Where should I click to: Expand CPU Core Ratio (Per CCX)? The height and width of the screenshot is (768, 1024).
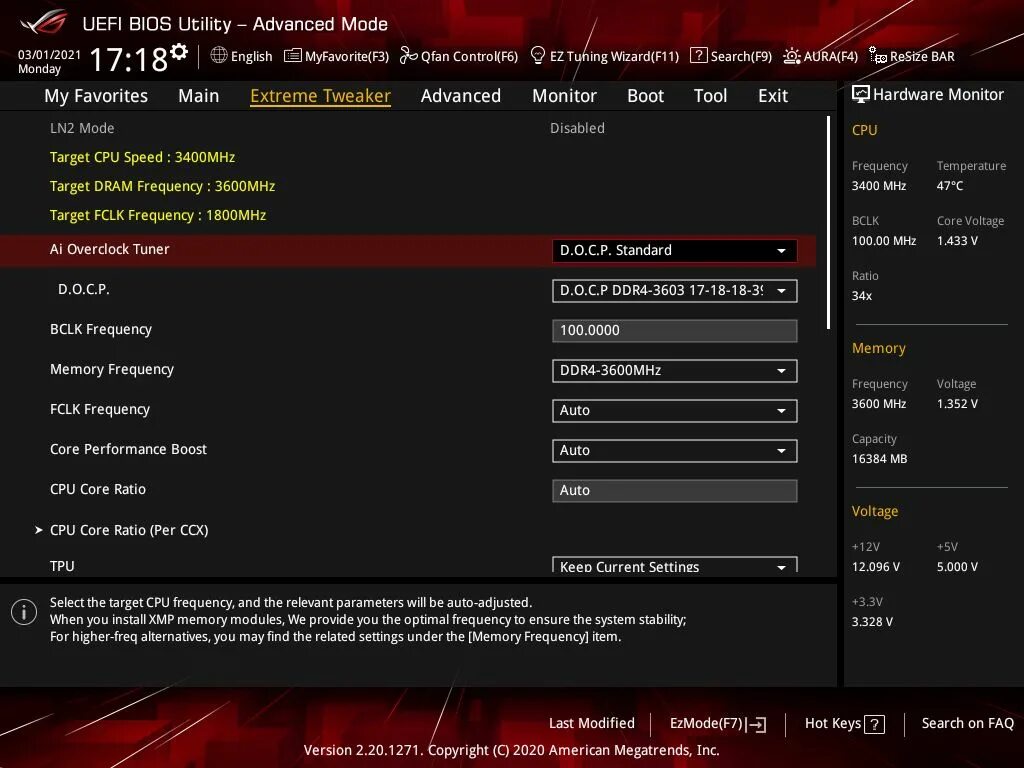129,530
